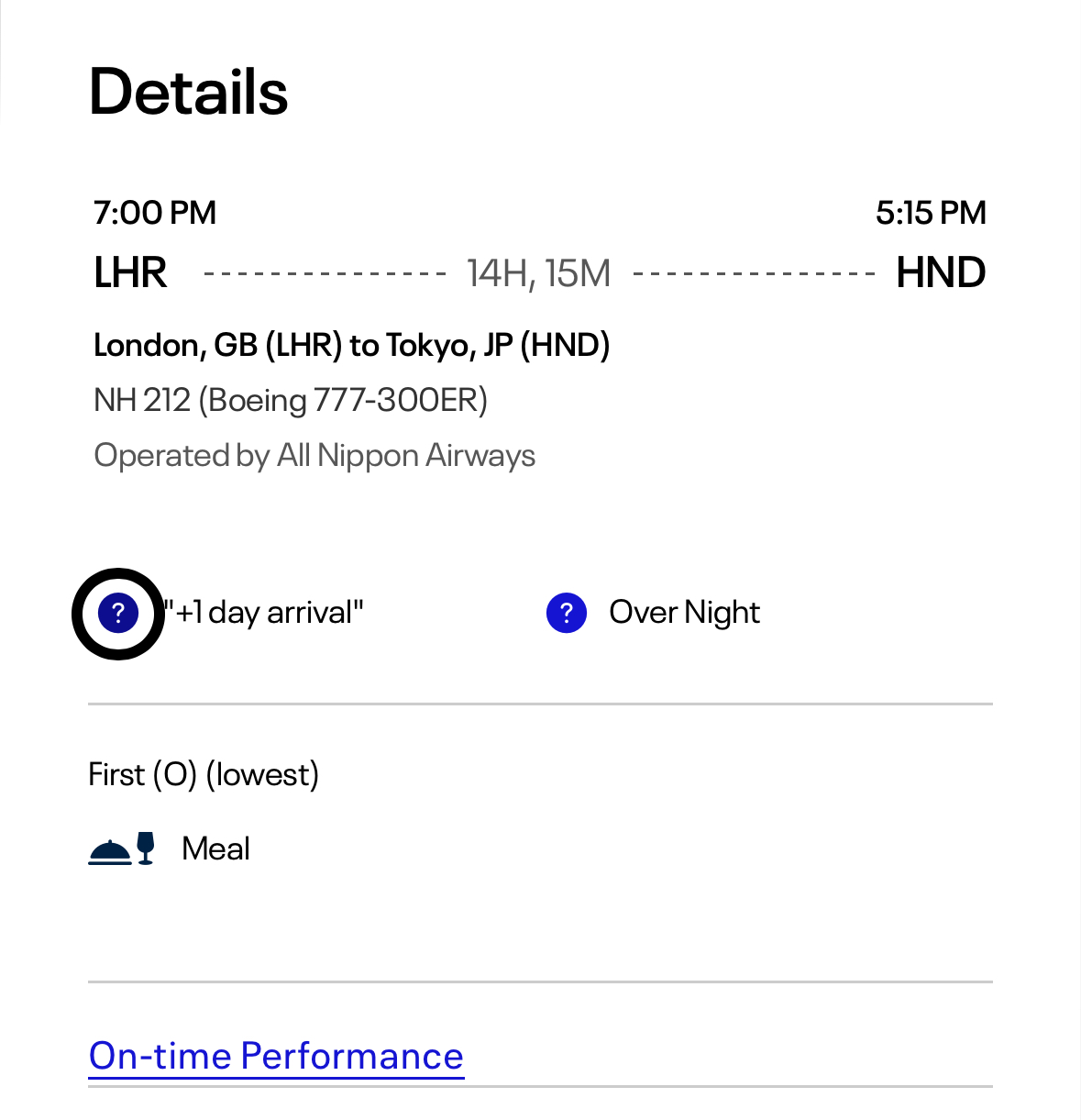This screenshot has width=1081, height=1120.
Task: Click the "+1 day arrival" label text
Action: tap(264, 613)
